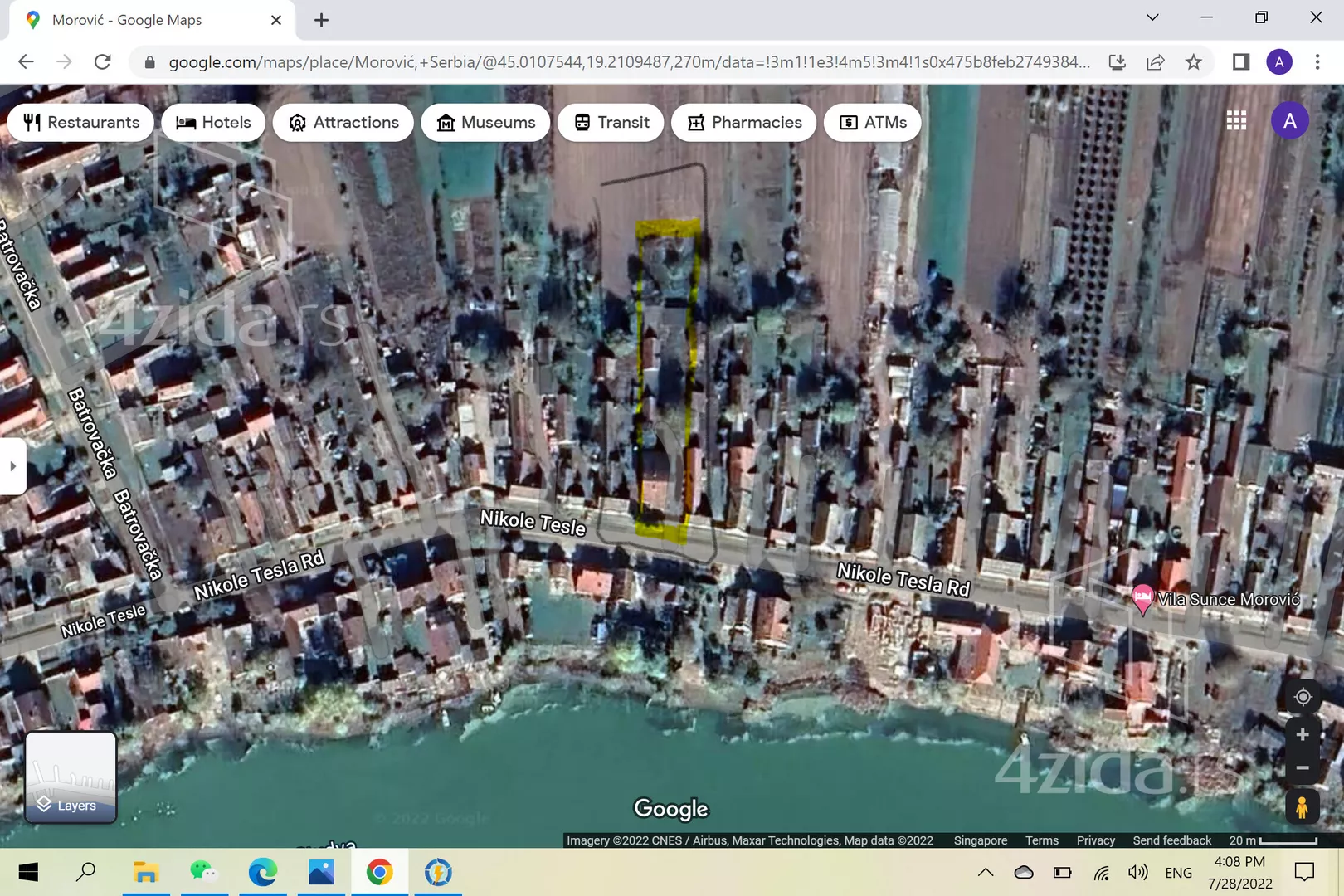Reload the Google Maps page
The height and width of the screenshot is (896, 1344).
(103, 62)
